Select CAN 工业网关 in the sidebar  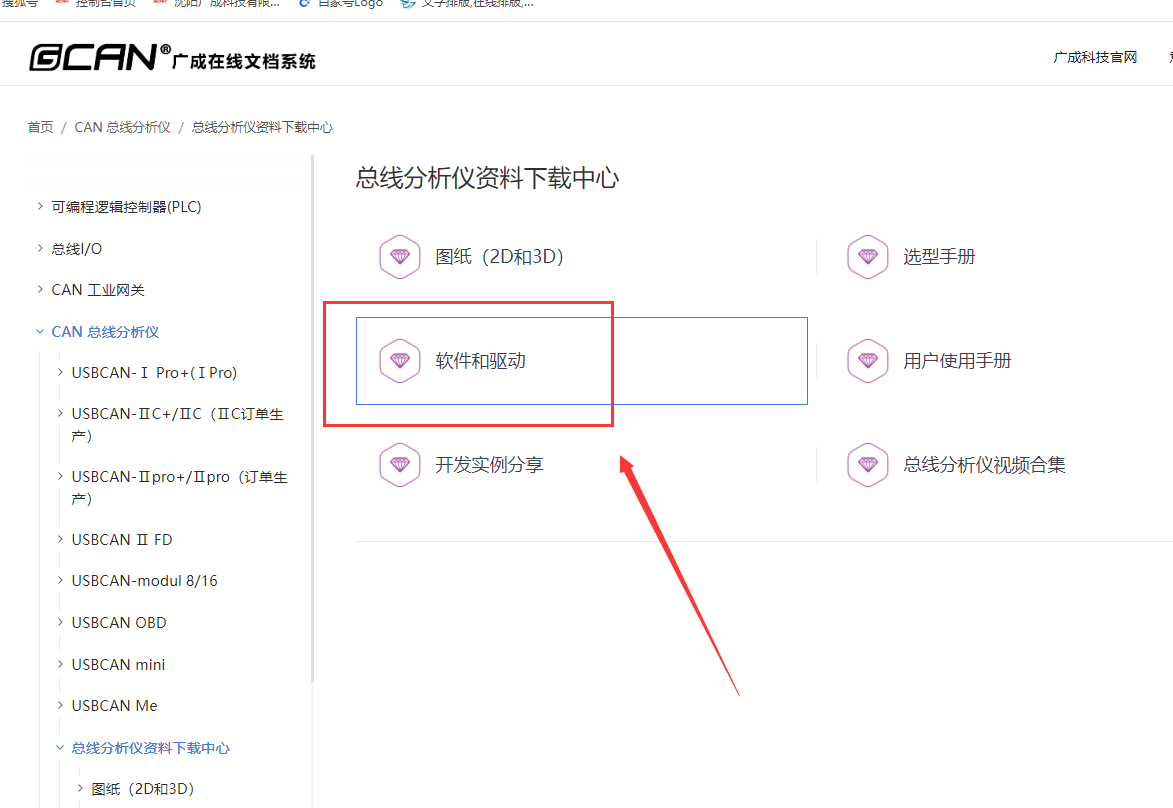98,290
